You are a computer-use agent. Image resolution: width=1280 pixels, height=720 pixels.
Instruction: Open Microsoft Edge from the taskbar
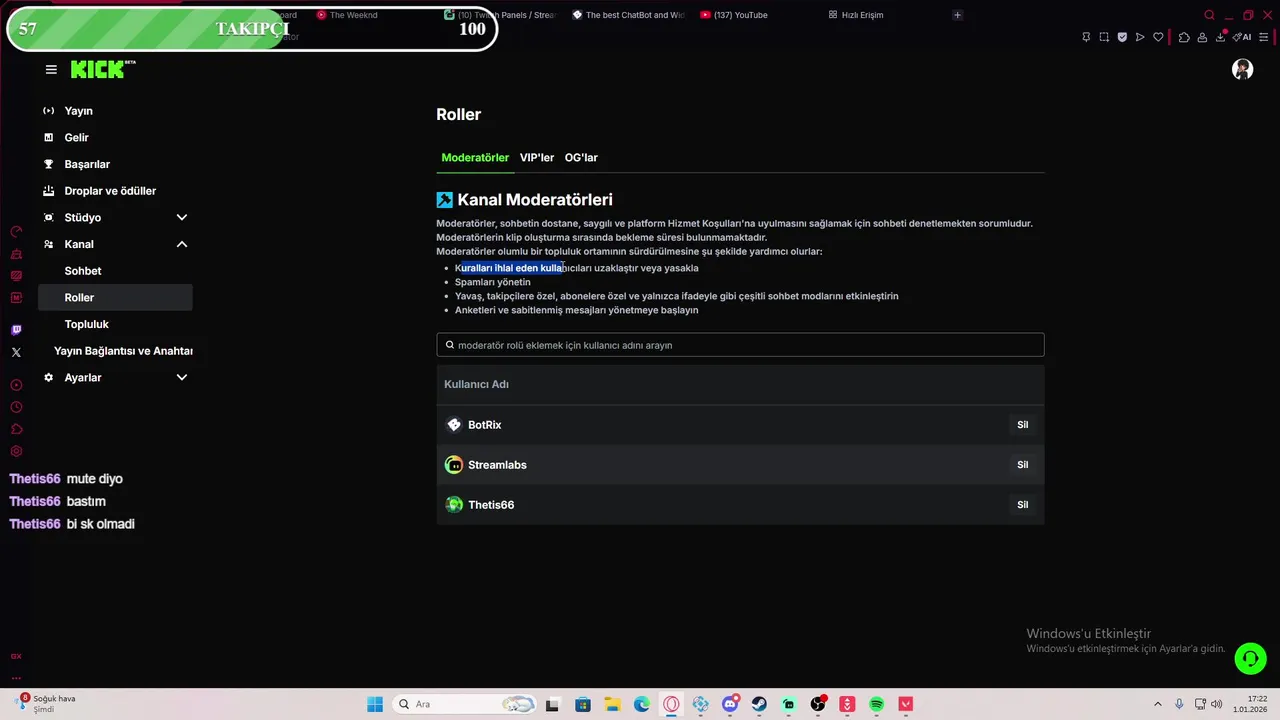point(641,704)
